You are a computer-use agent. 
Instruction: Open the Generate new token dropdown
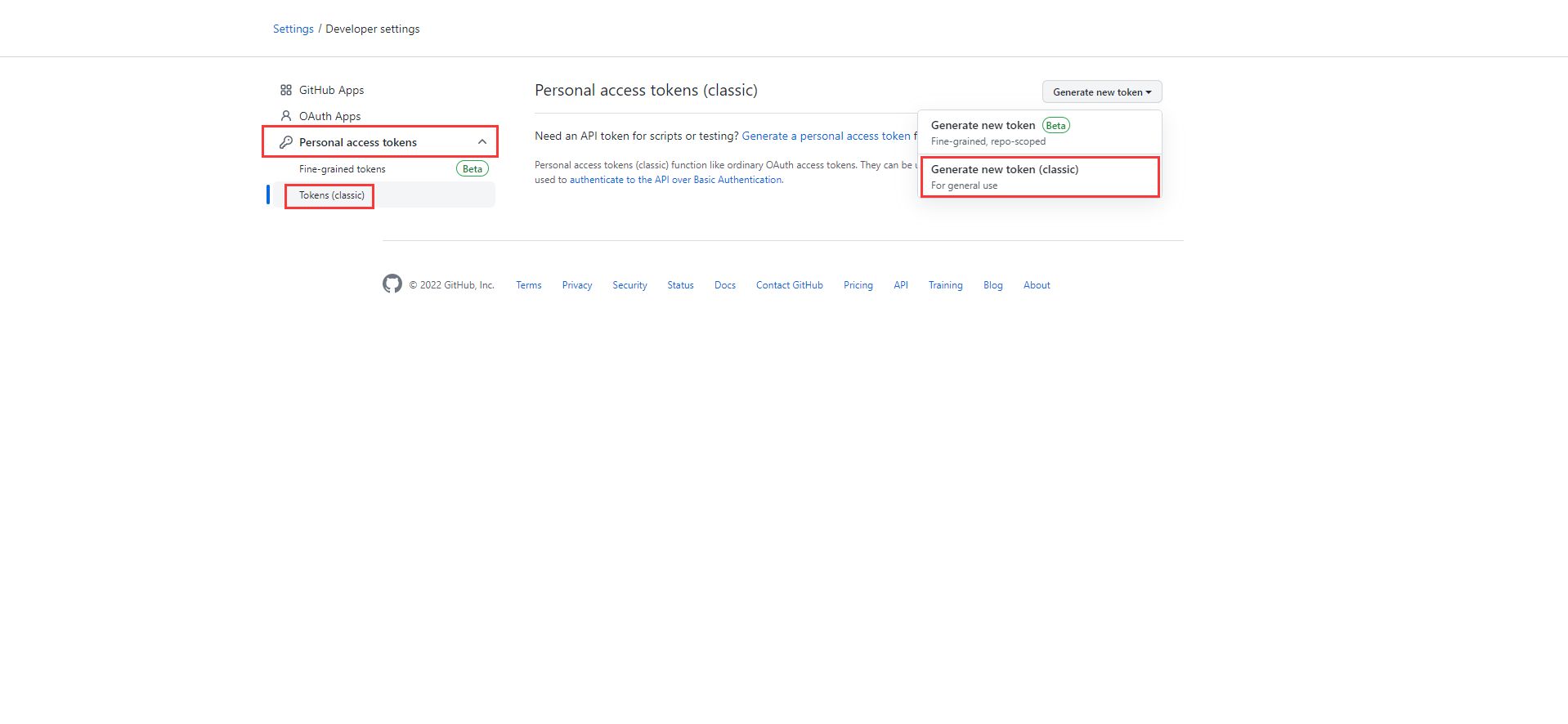1102,92
